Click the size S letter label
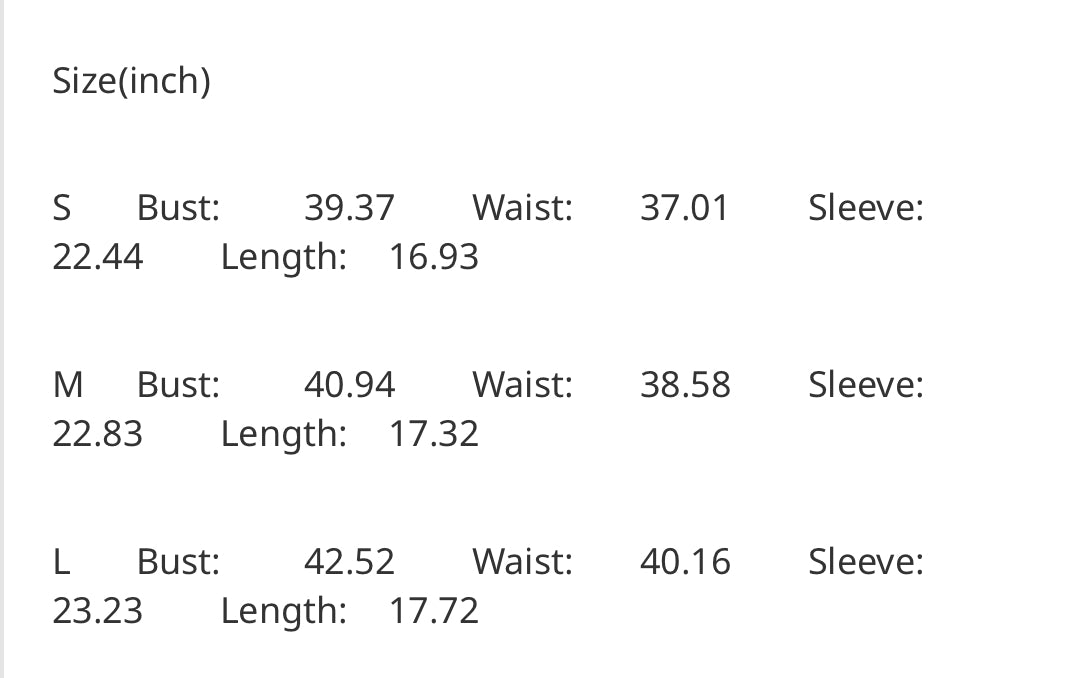This screenshot has width=1065, height=678. coord(62,208)
